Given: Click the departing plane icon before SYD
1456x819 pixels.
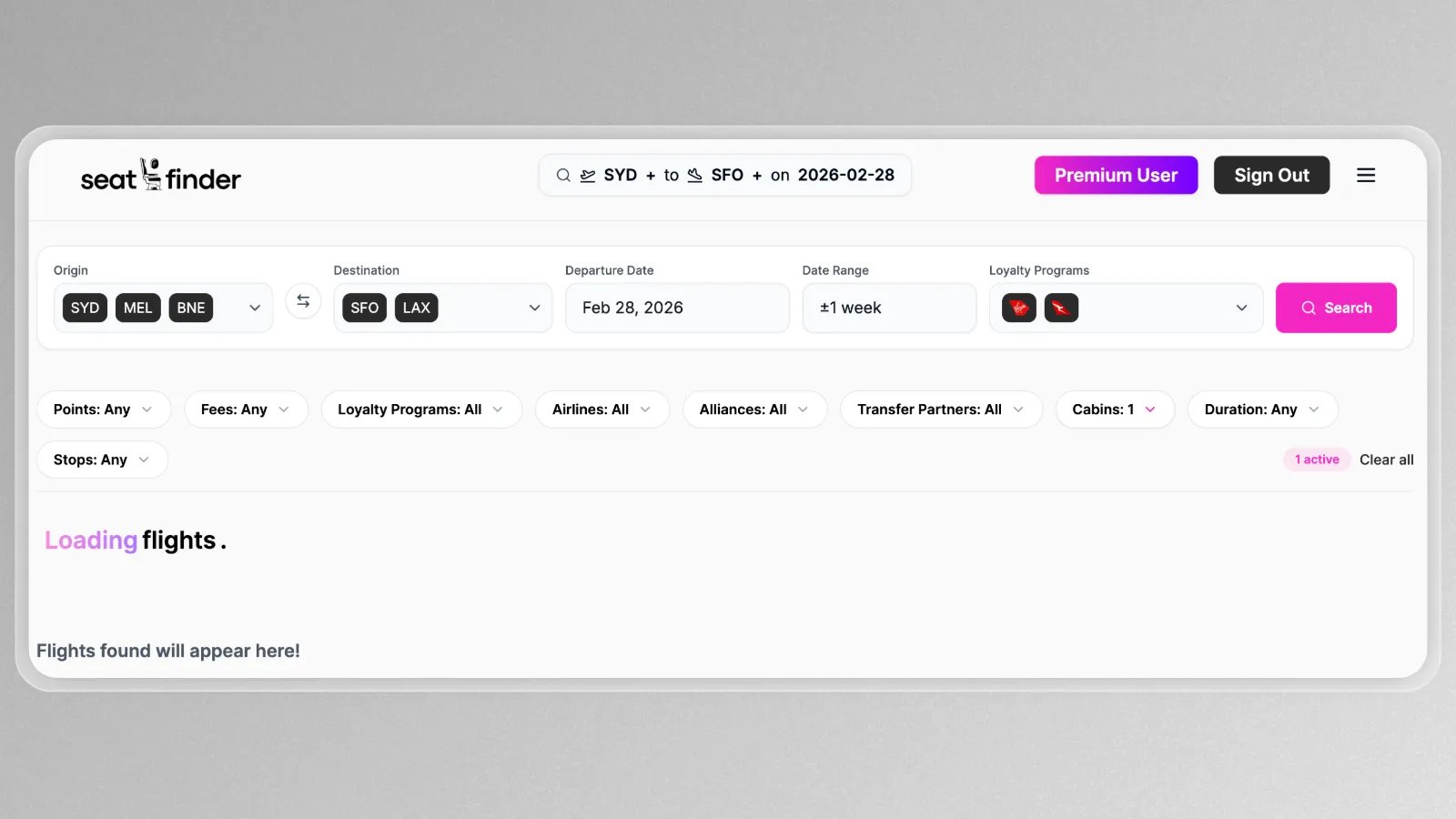Looking at the screenshot, I should (x=588, y=176).
